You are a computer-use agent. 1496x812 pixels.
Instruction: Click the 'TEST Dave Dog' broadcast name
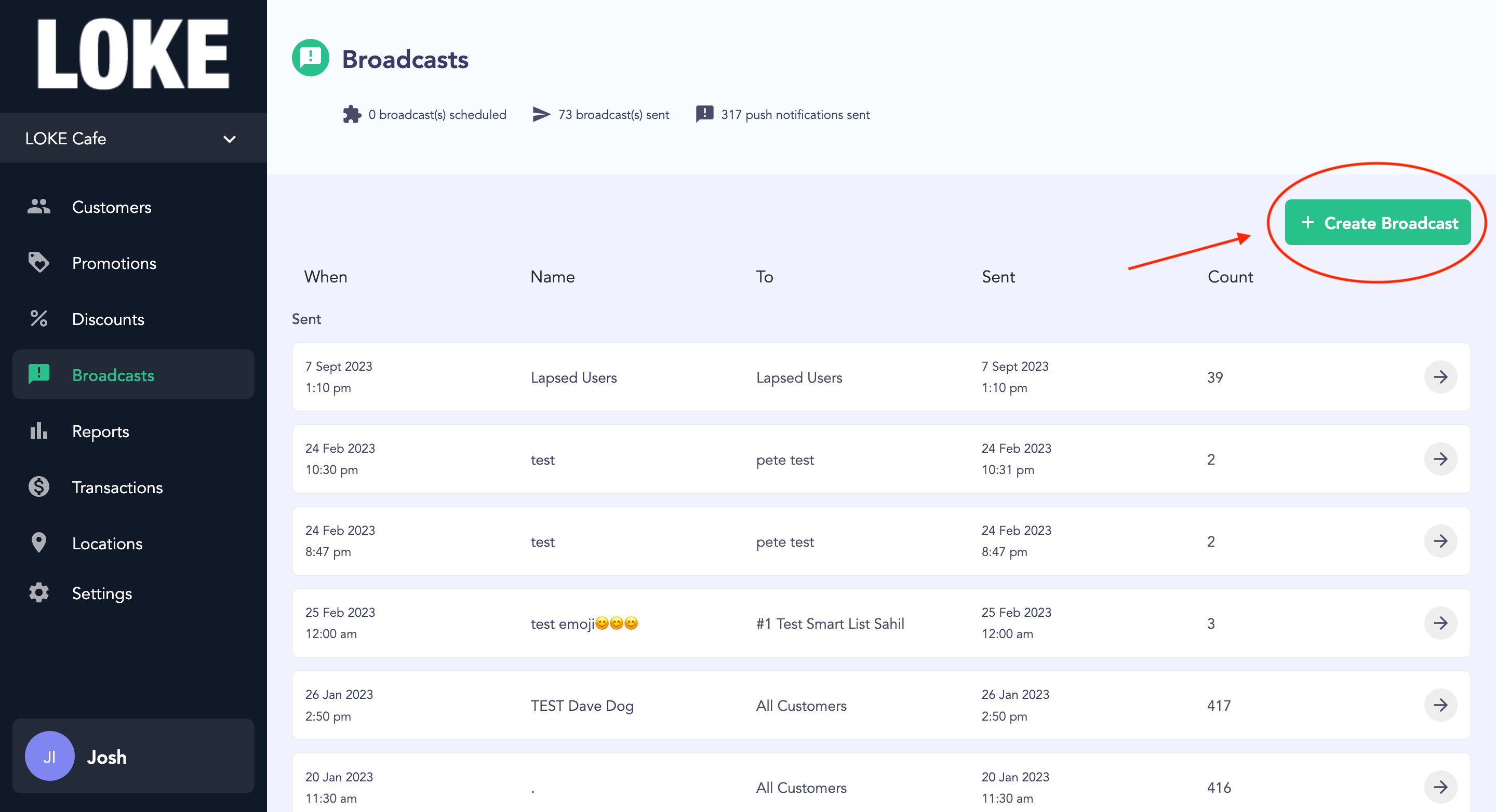click(x=582, y=706)
